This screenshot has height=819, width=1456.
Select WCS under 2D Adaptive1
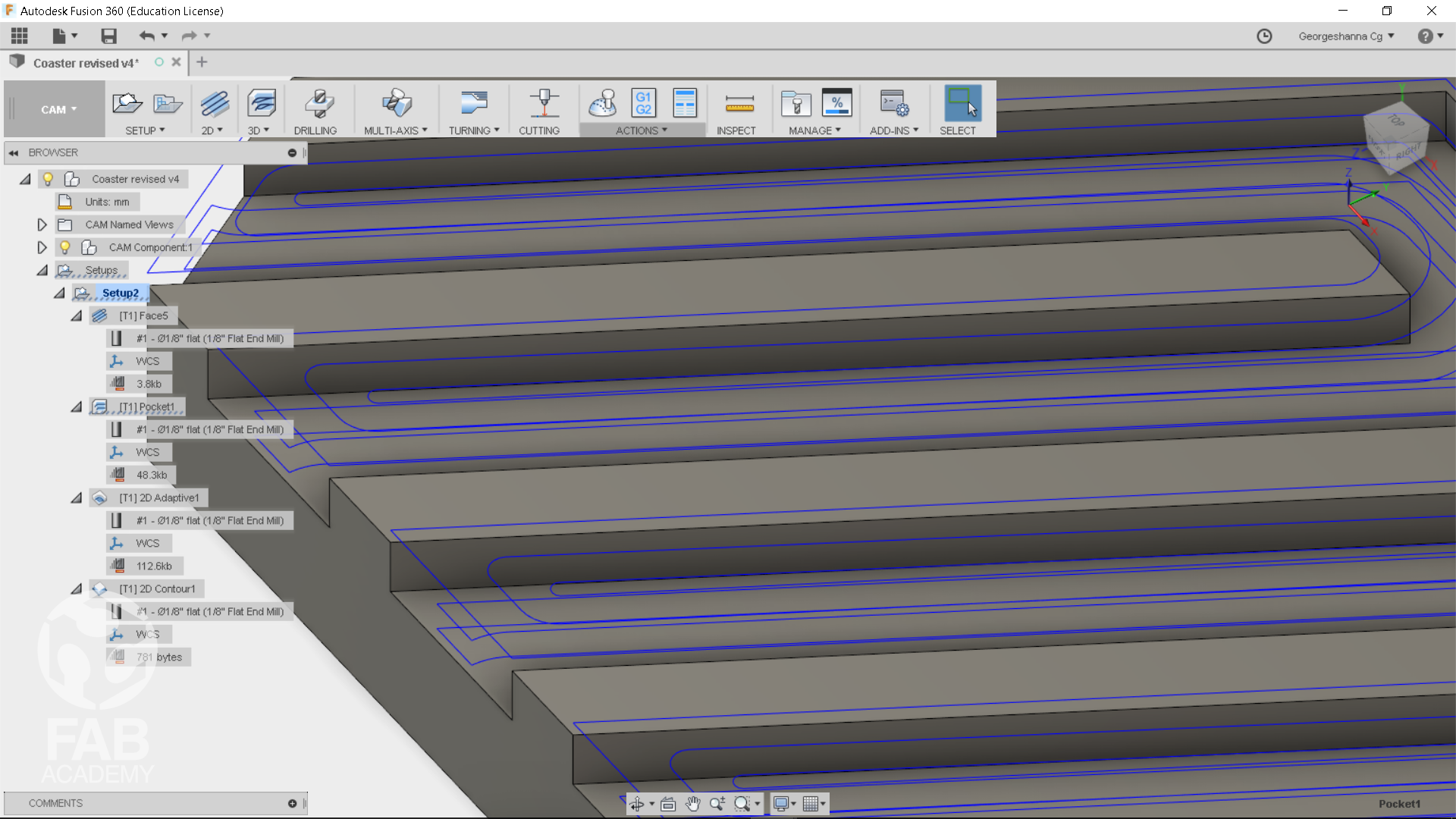pyautogui.click(x=148, y=543)
